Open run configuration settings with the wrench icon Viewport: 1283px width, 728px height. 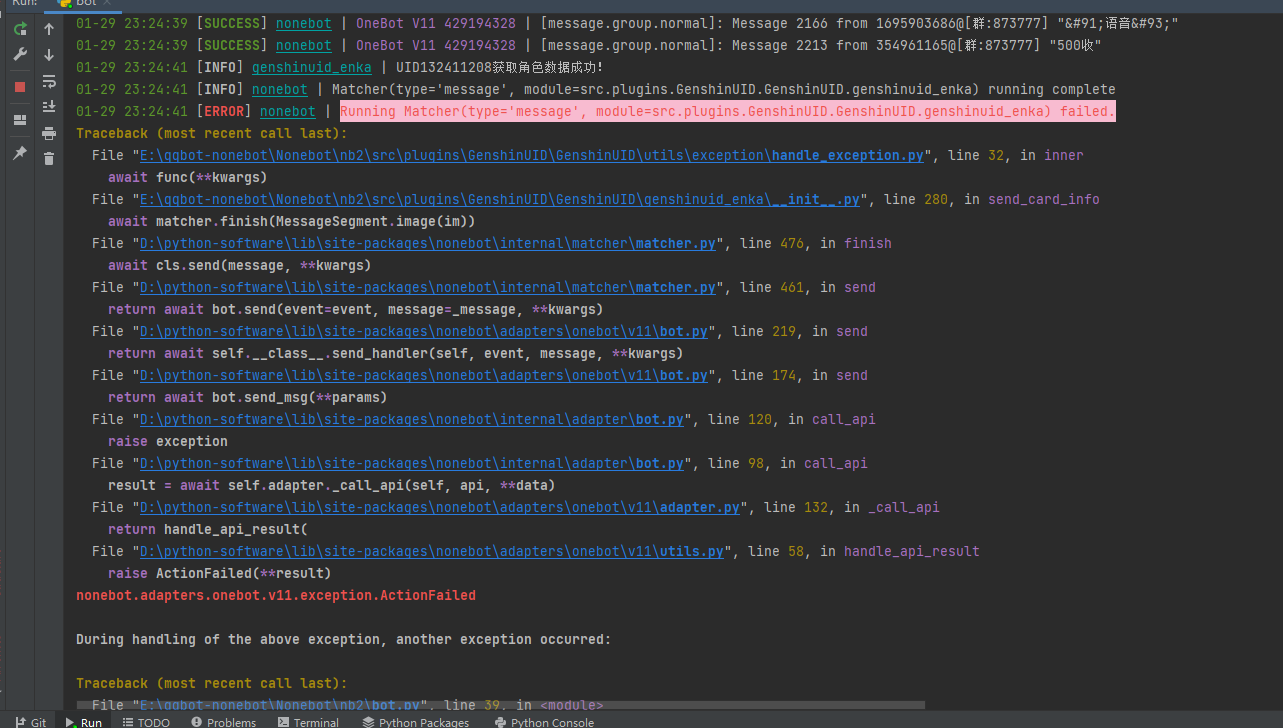point(20,52)
